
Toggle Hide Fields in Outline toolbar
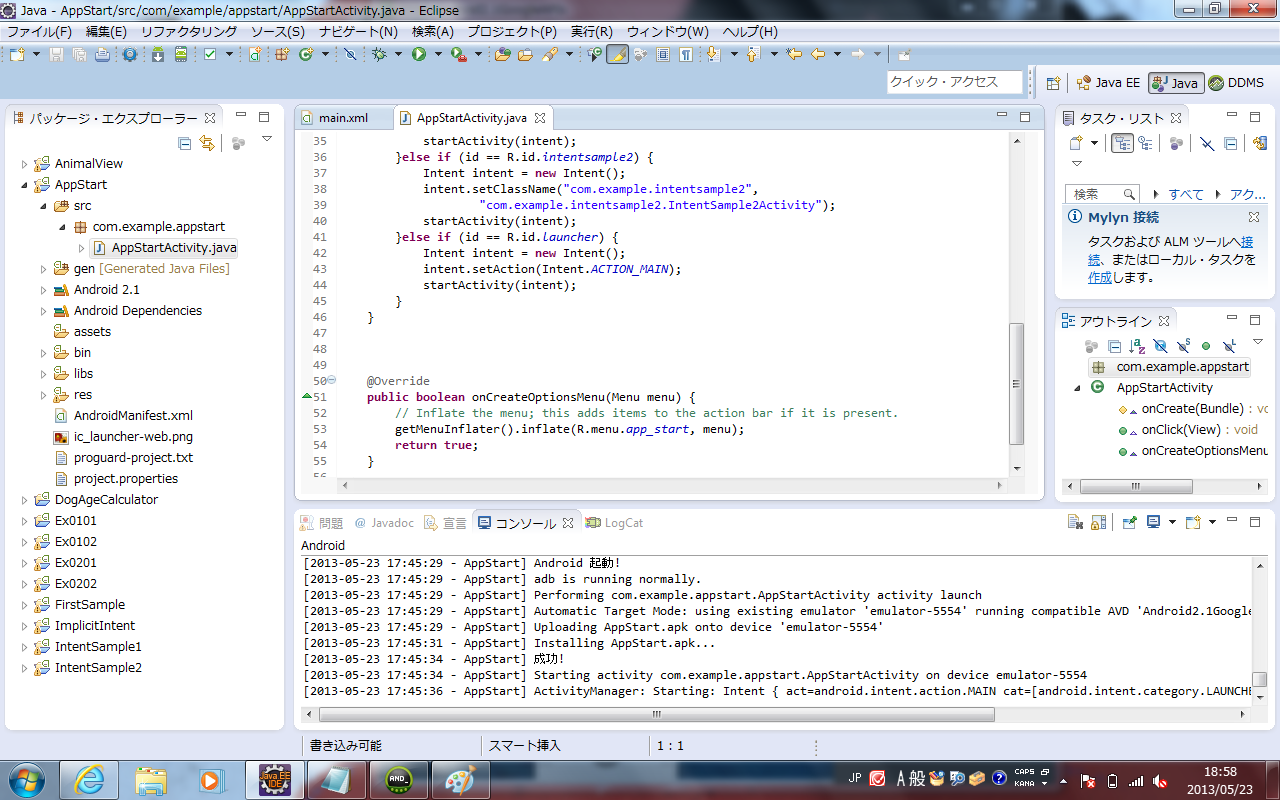click(1160, 346)
